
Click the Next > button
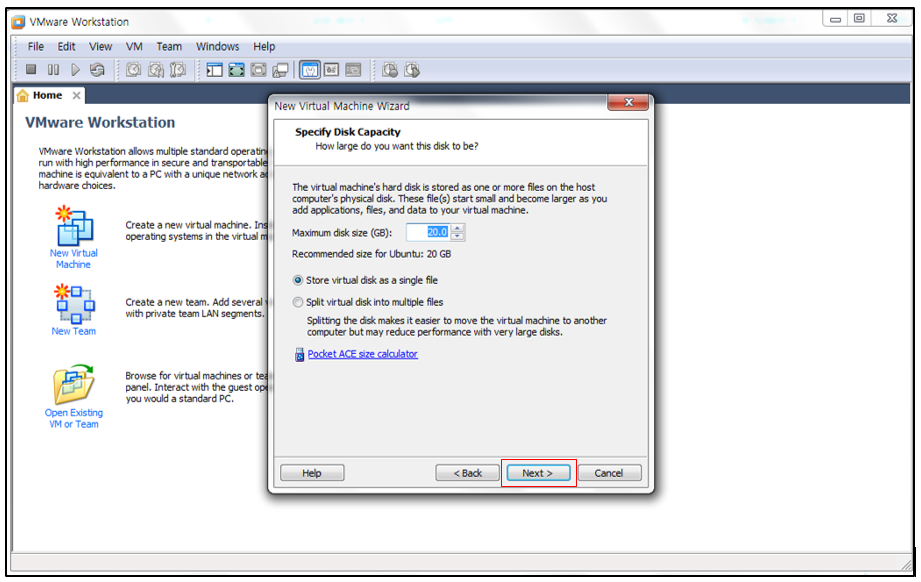pos(538,473)
